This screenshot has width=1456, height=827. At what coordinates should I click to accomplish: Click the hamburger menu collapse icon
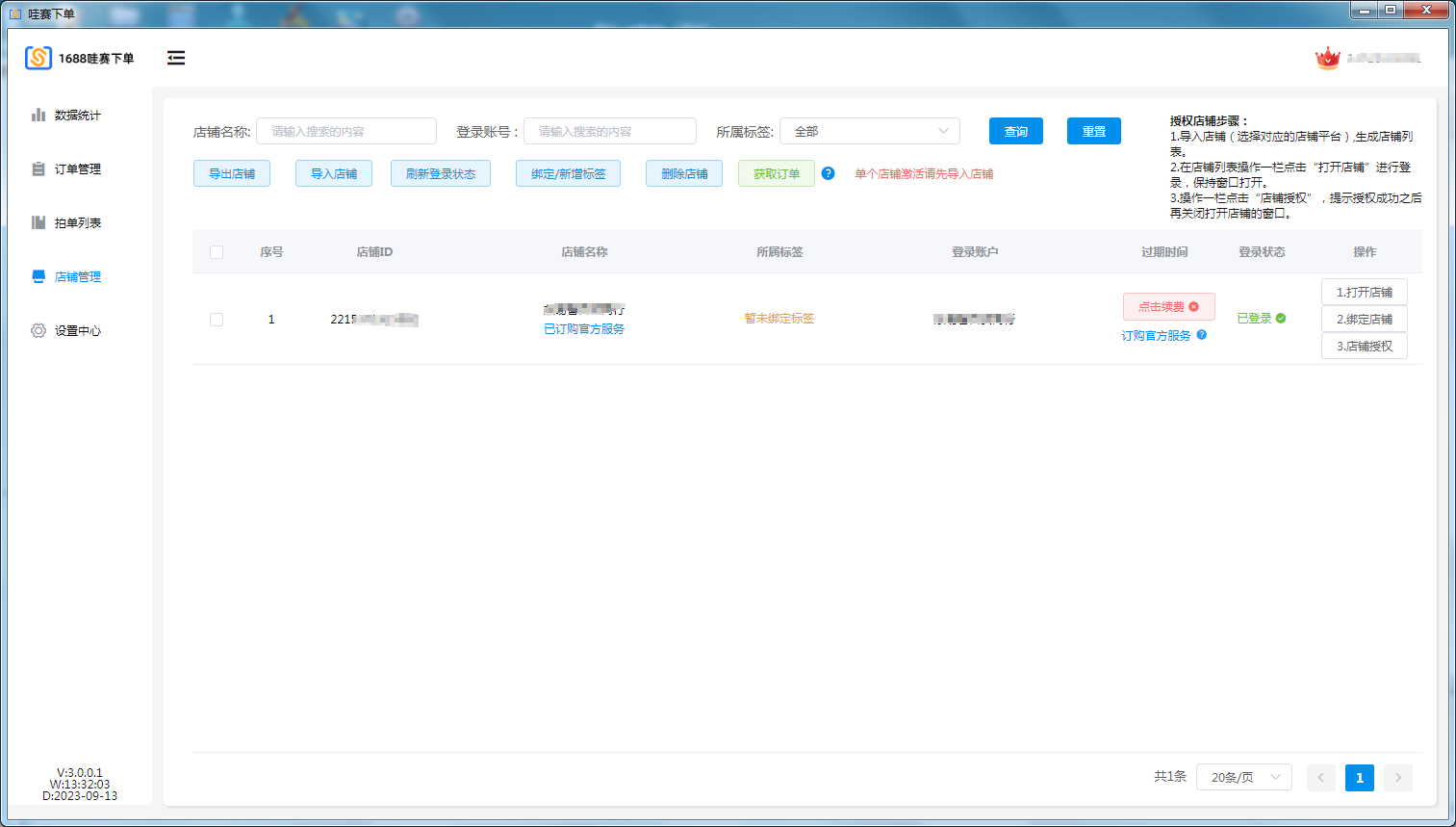click(x=176, y=58)
